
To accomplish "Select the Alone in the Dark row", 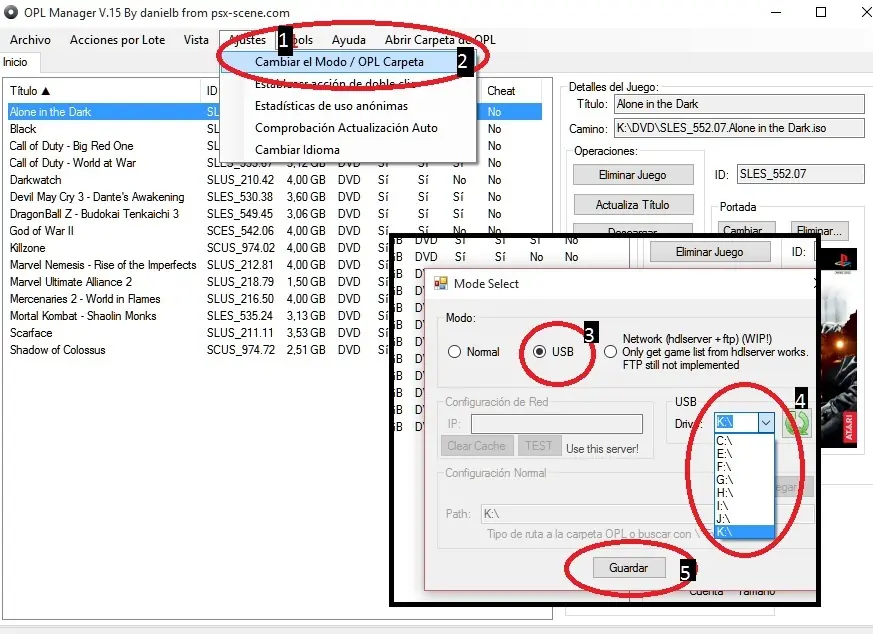I will (x=274, y=112).
